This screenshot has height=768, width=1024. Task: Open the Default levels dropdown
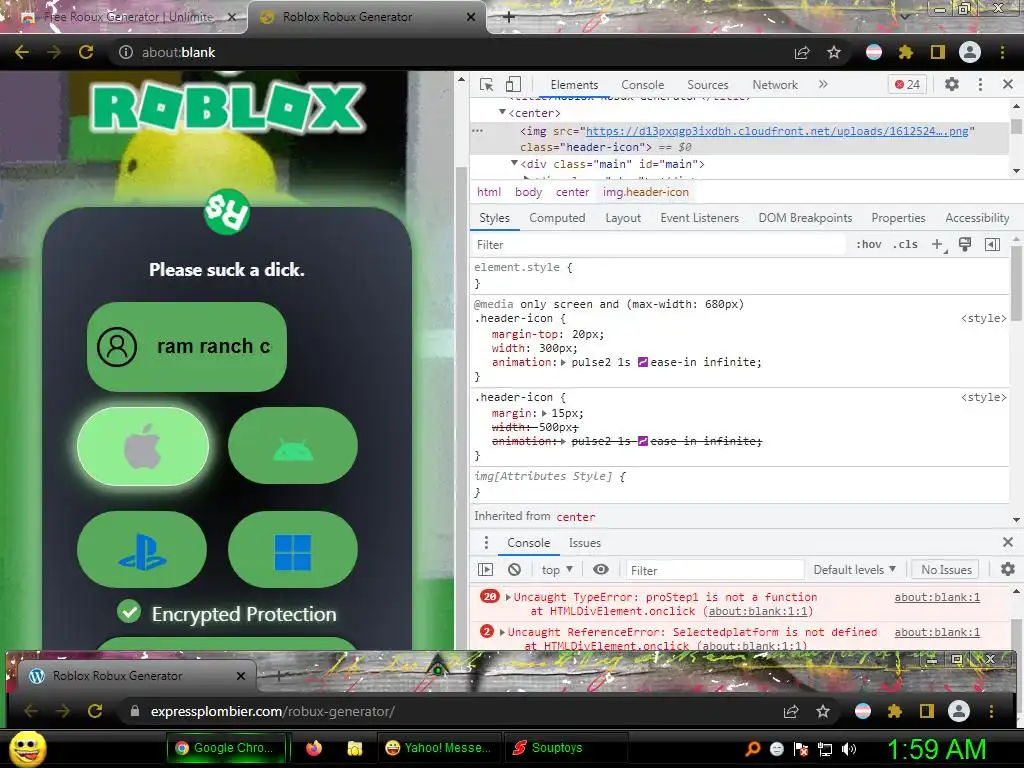point(854,569)
